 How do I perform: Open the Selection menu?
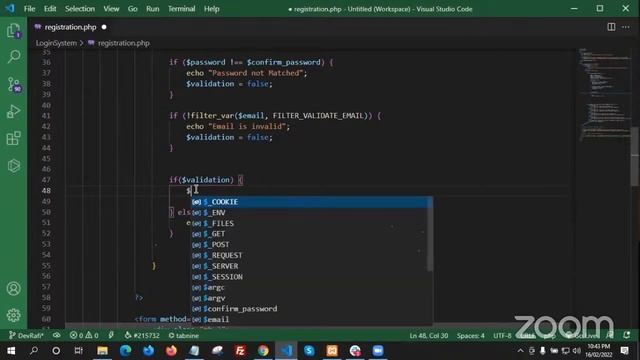80,9
